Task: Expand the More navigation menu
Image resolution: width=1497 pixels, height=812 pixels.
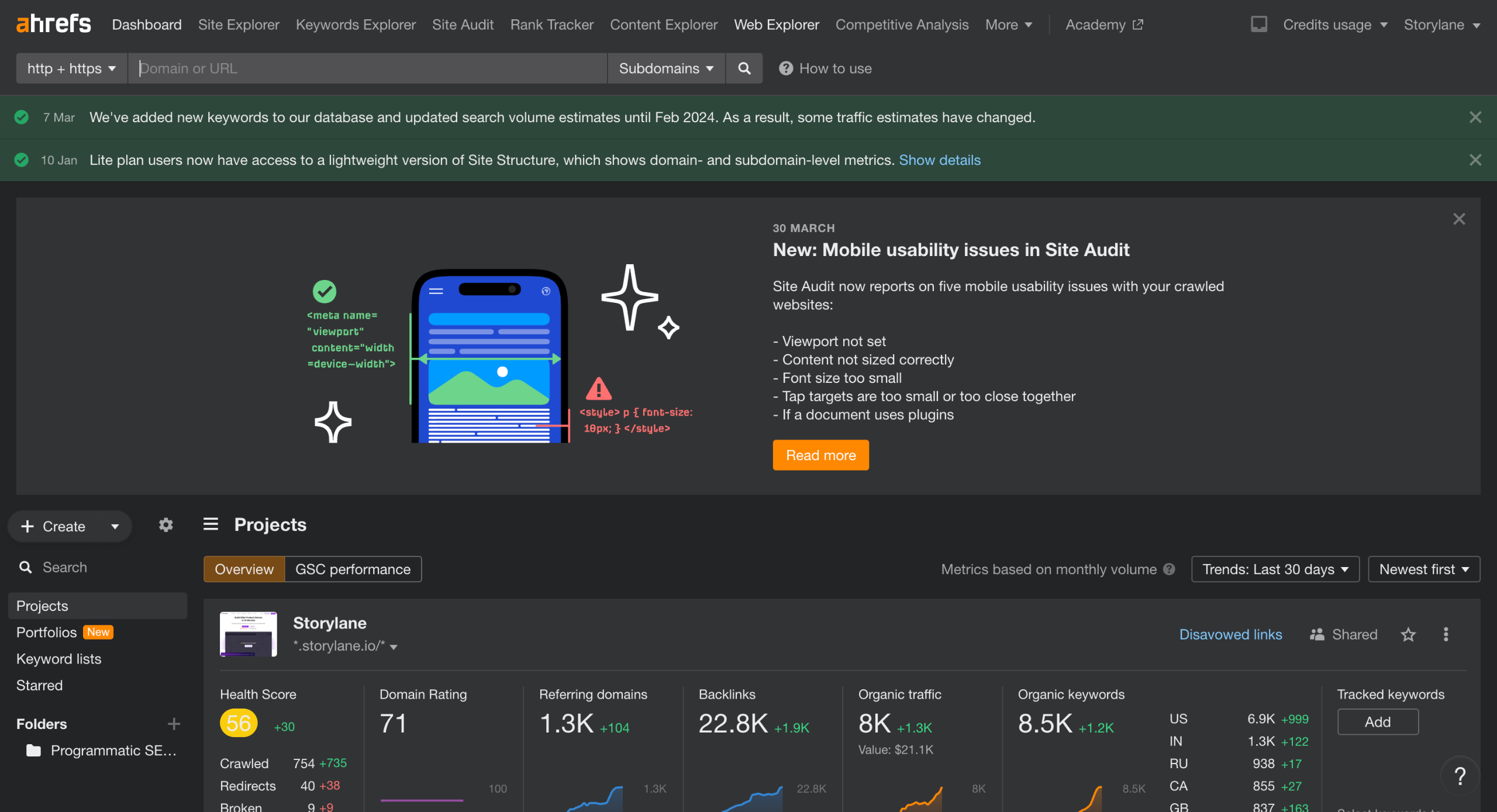Action: click(x=1008, y=25)
